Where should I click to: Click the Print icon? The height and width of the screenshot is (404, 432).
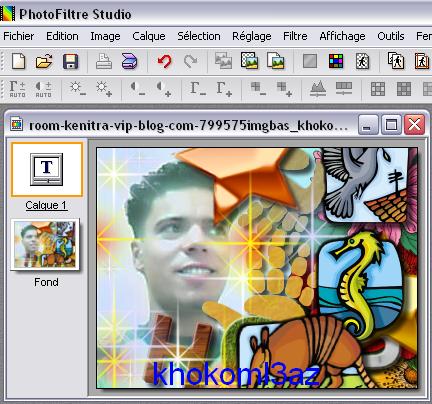click(104, 61)
